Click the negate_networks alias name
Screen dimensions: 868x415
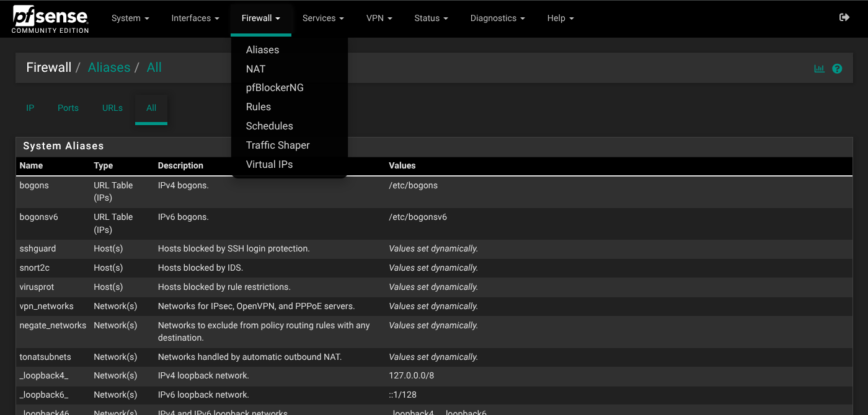pyautogui.click(x=53, y=325)
